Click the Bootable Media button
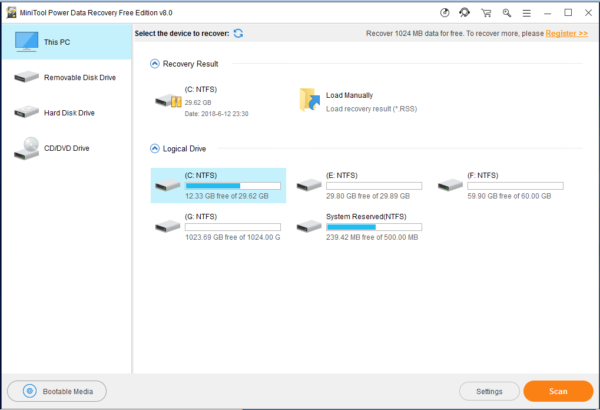This screenshot has height=410, width=600. [x=57, y=391]
